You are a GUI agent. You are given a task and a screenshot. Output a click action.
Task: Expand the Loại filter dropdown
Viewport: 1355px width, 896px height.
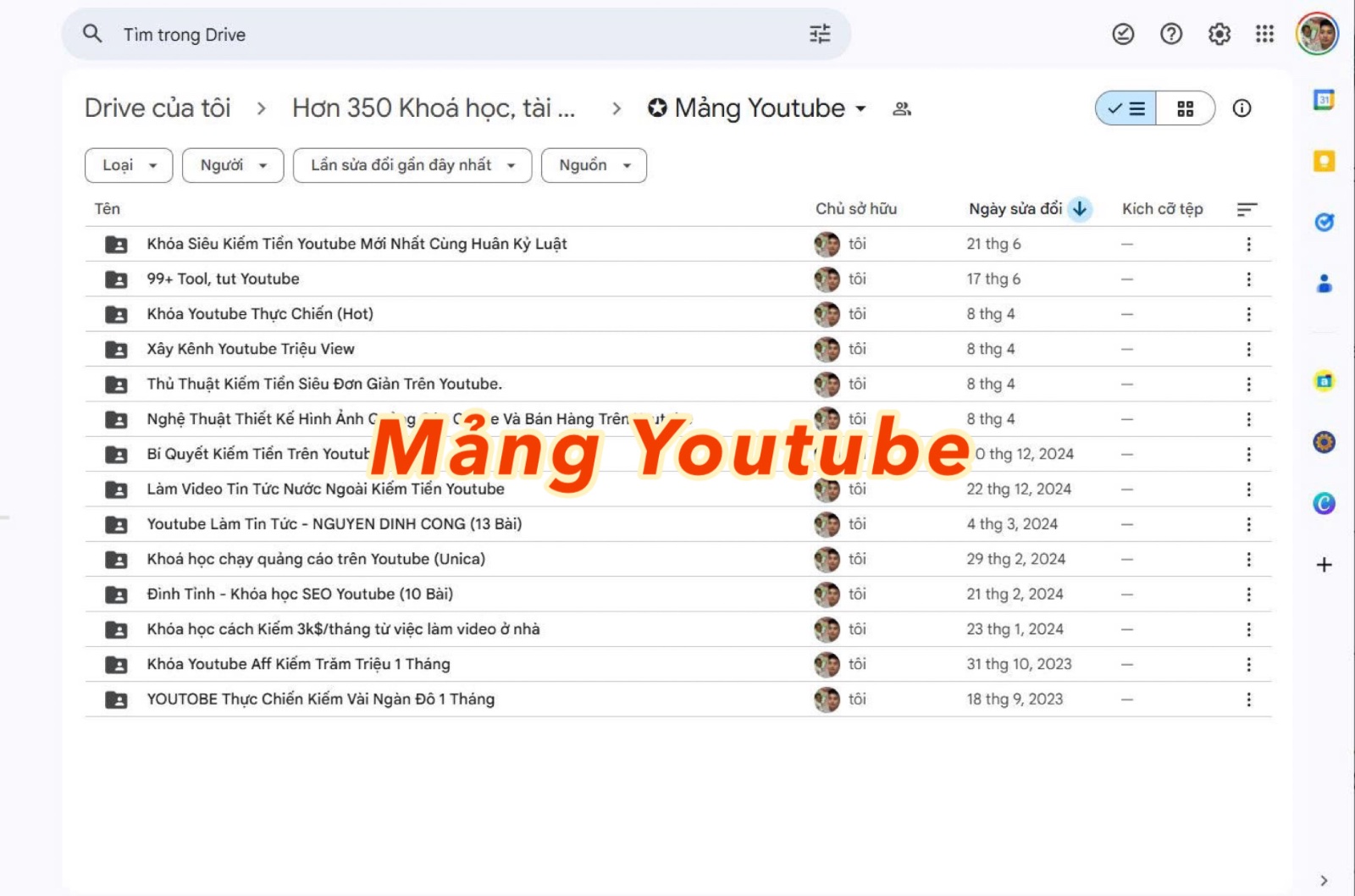[x=129, y=165]
